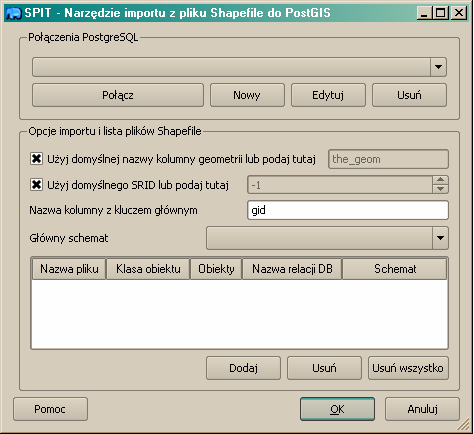Confirm import with OK button
474x434 pixels.
pos(337,409)
